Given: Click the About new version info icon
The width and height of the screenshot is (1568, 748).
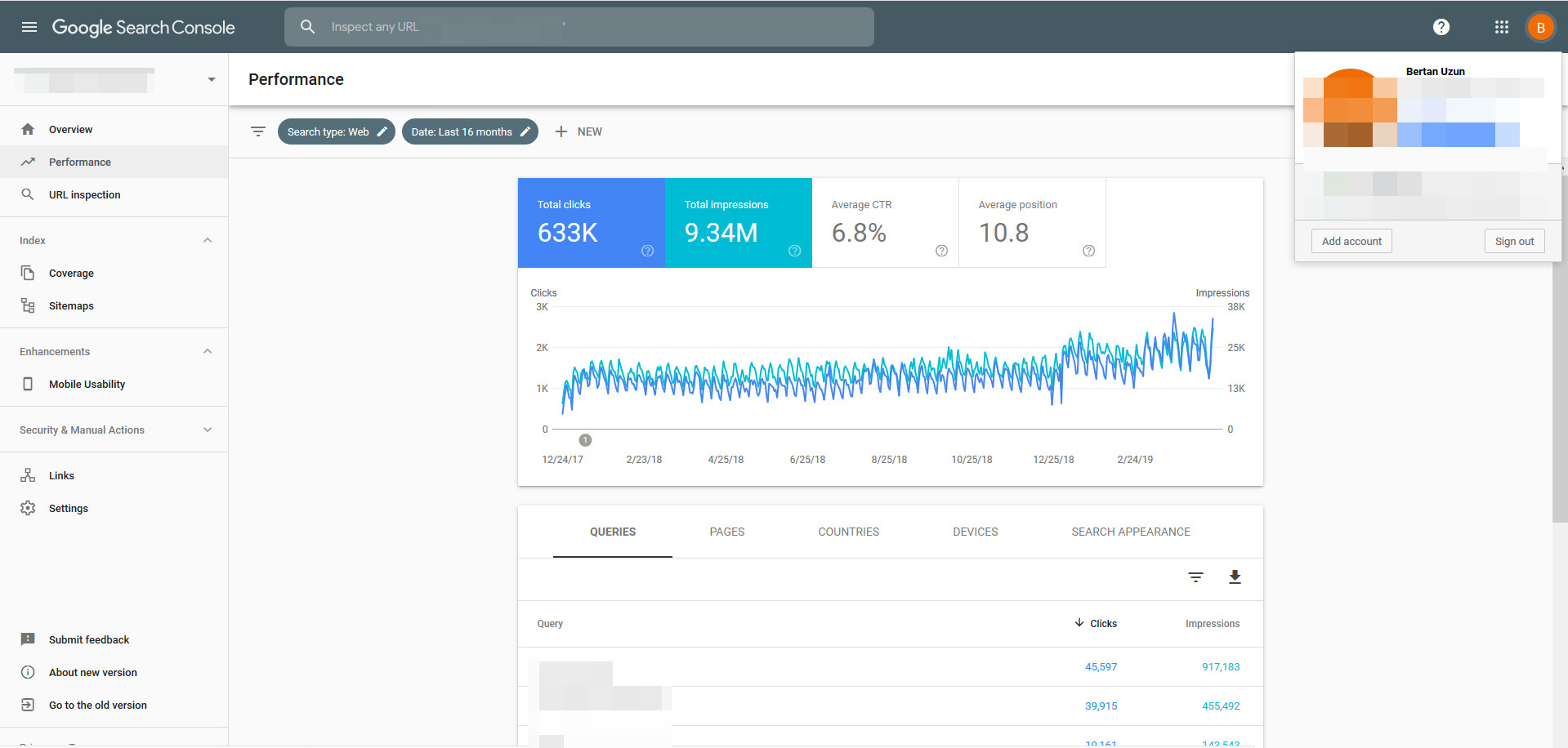Looking at the screenshot, I should coord(28,672).
